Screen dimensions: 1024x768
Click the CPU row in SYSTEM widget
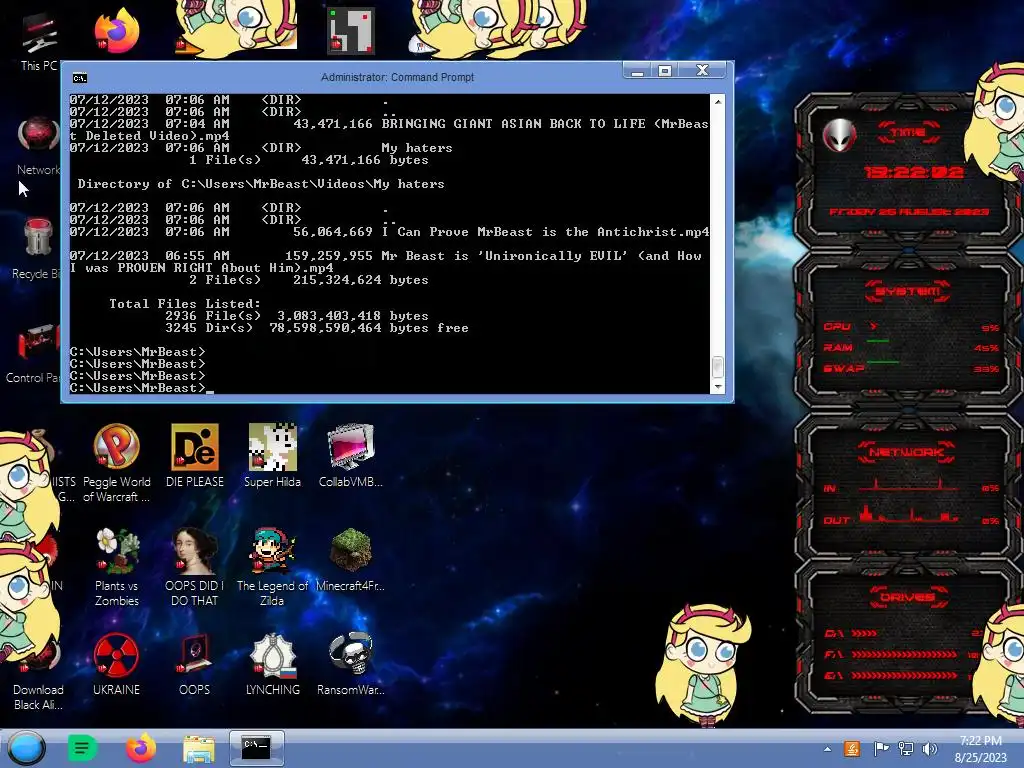pyautogui.click(x=910, y=327)
